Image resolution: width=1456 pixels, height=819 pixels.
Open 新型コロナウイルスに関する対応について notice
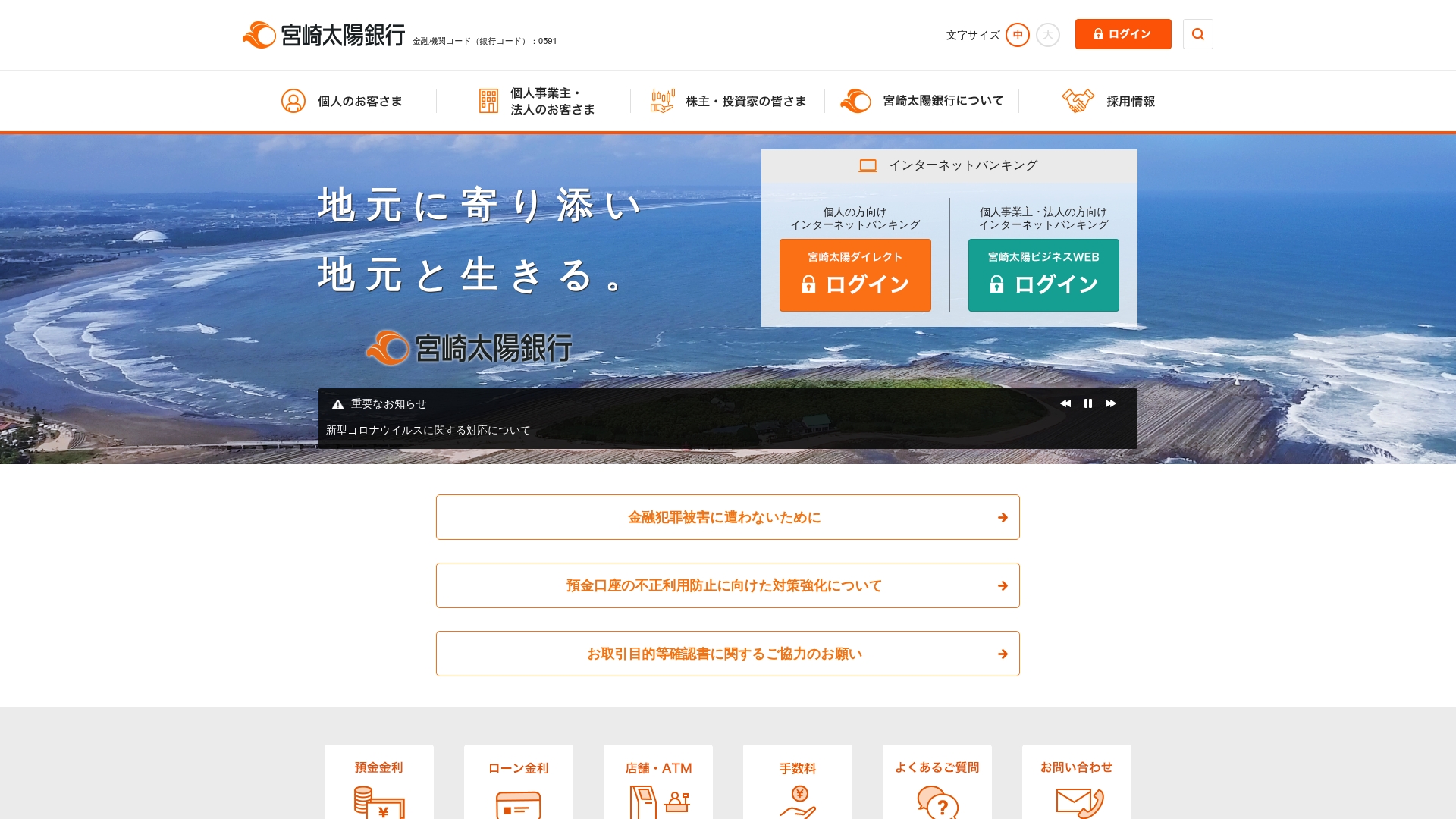(x=428, y=430)
